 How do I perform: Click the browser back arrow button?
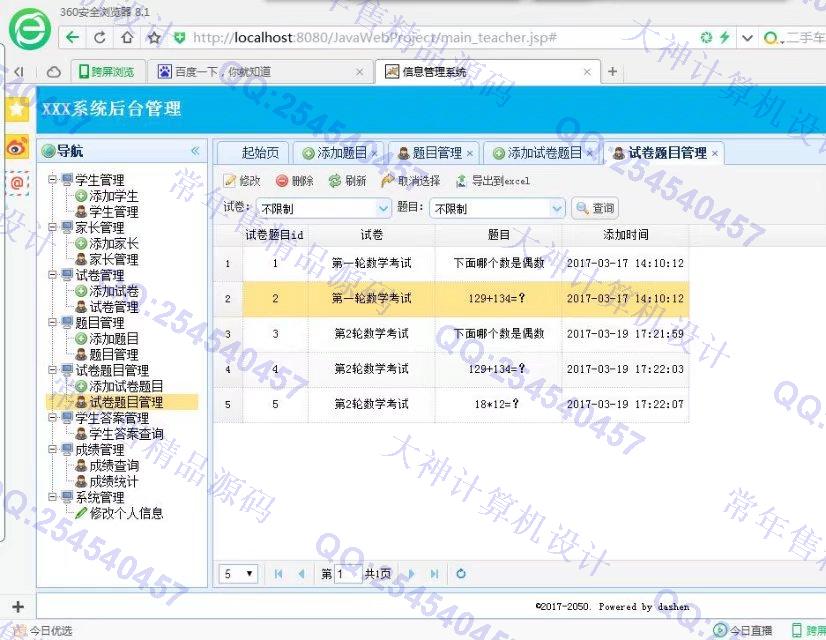point(72,37)
